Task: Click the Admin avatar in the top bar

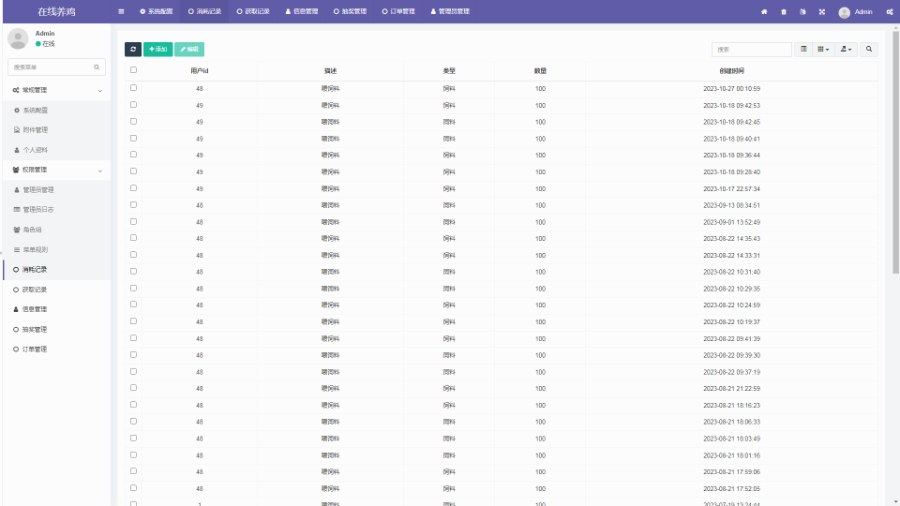Action: pyautogui.click(x=844, y=12)
